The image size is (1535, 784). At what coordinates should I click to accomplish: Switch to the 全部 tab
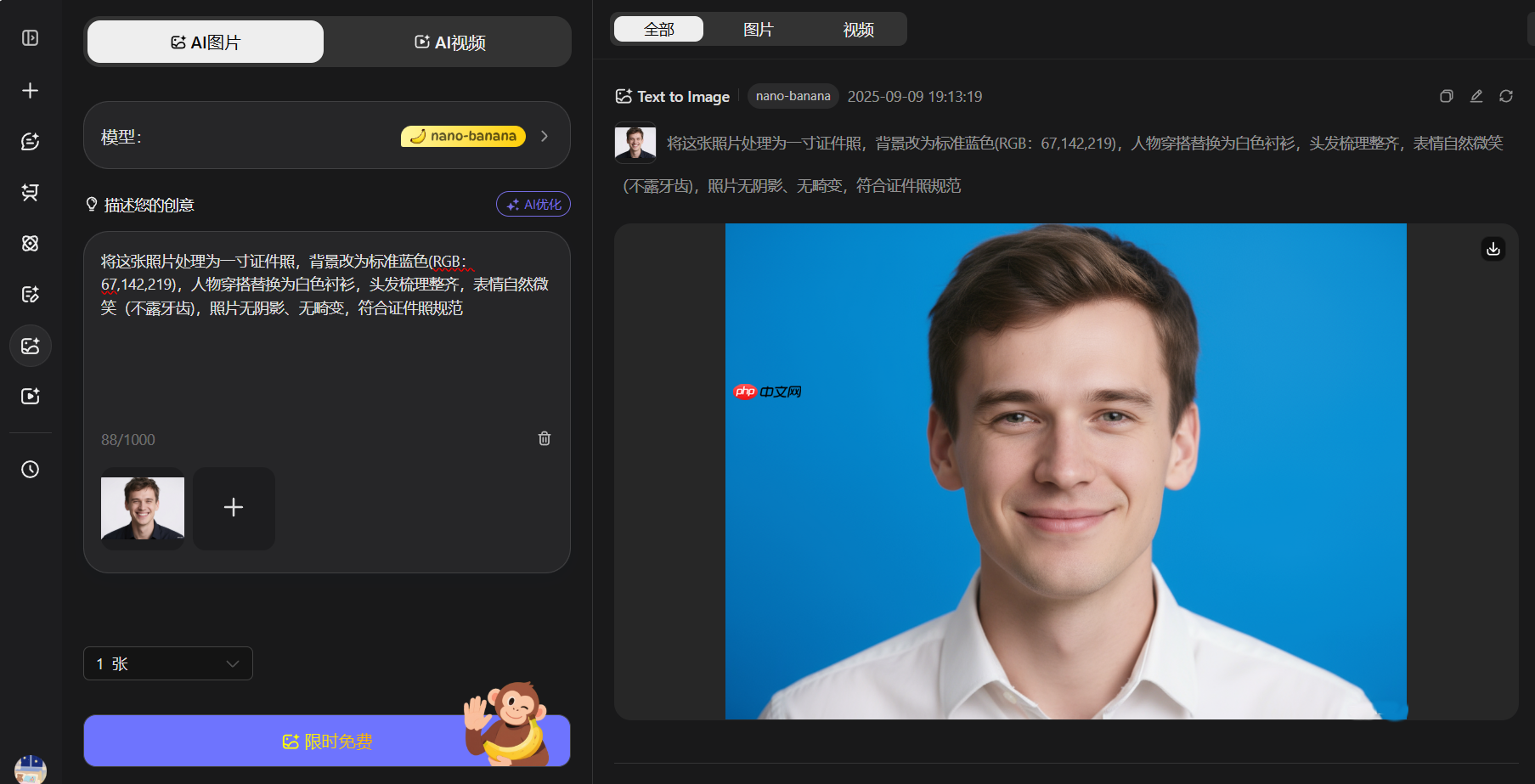click(657, 28)
